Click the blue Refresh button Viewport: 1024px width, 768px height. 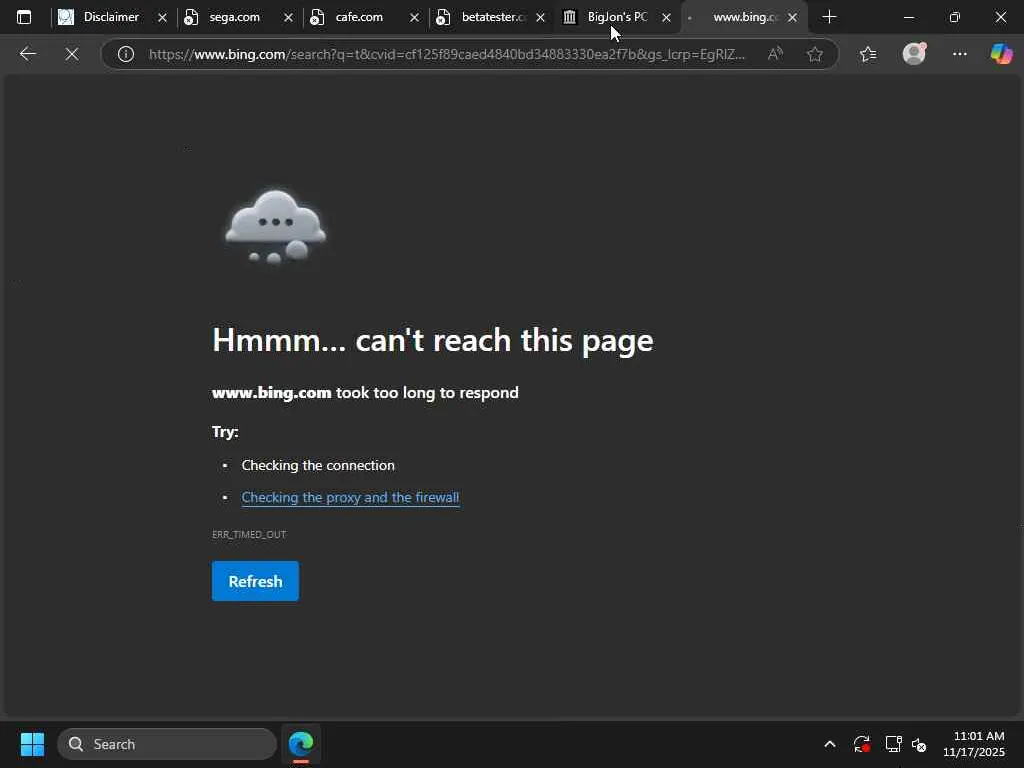point(255,581)
